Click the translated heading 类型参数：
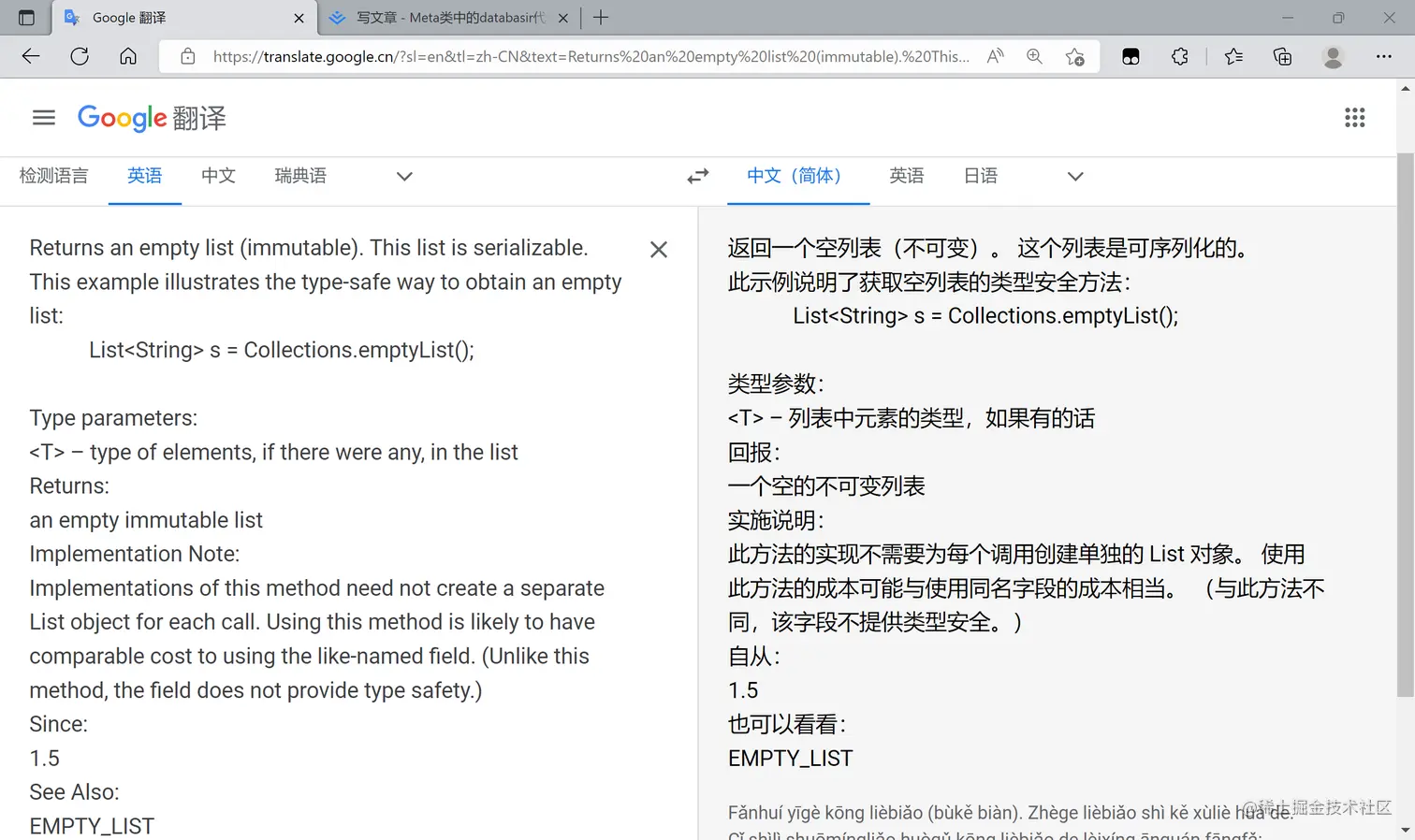The width and height of the screenshot is (1415, 840). [777, 384]
